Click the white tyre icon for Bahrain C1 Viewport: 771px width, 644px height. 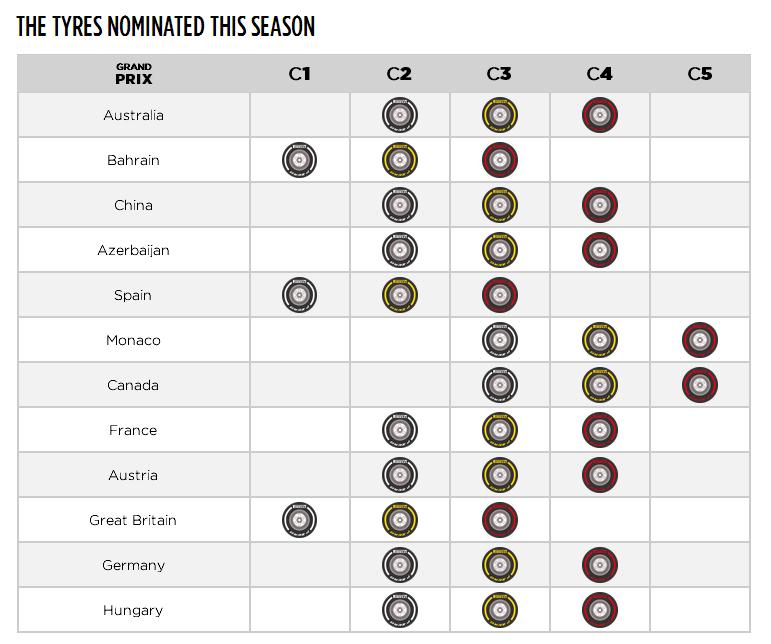click(x=299, y=161)
